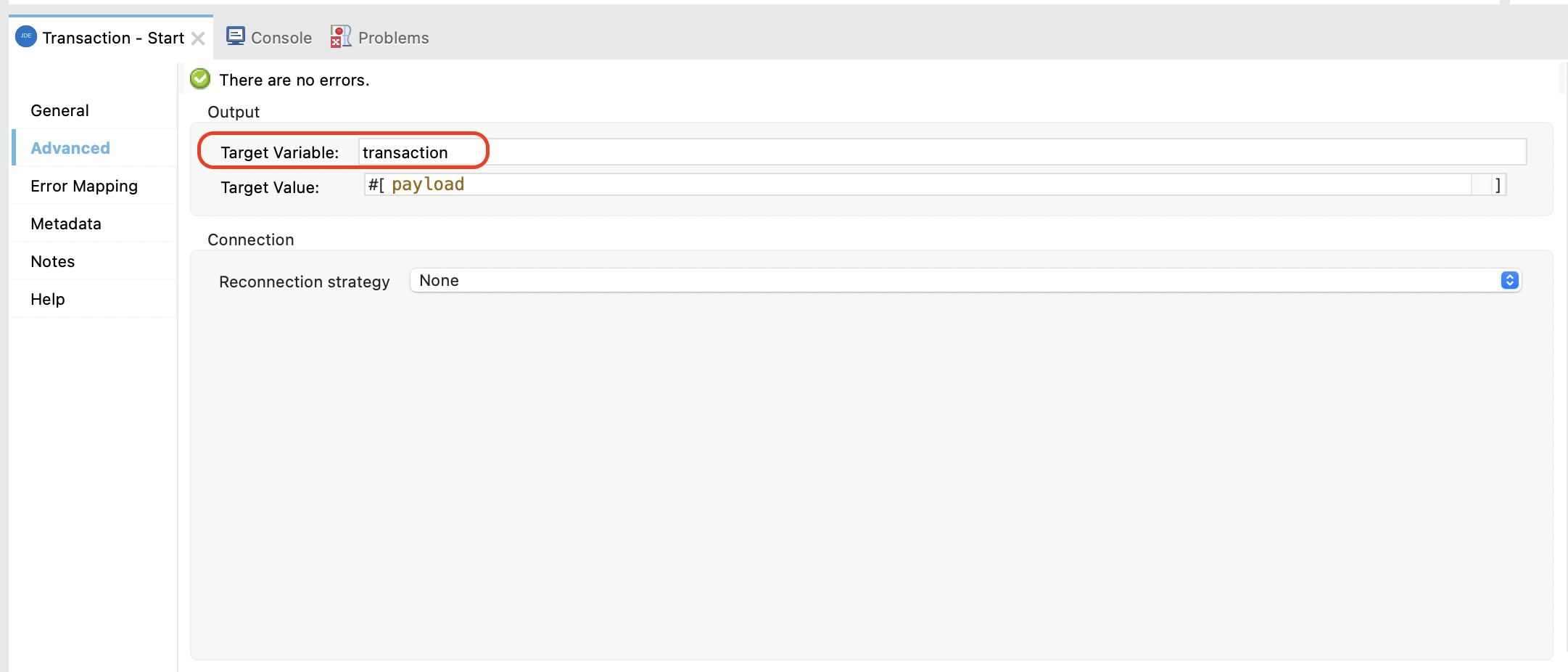
Task: Open the Error Mapping section
Action: pos(84,186)
